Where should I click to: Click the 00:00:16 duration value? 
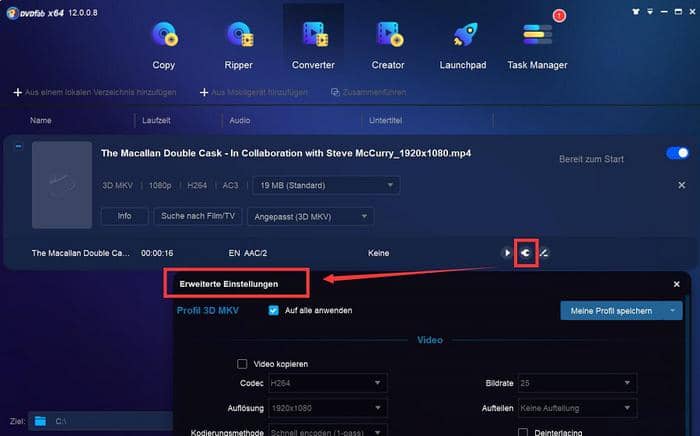click(x=157, y=253)
